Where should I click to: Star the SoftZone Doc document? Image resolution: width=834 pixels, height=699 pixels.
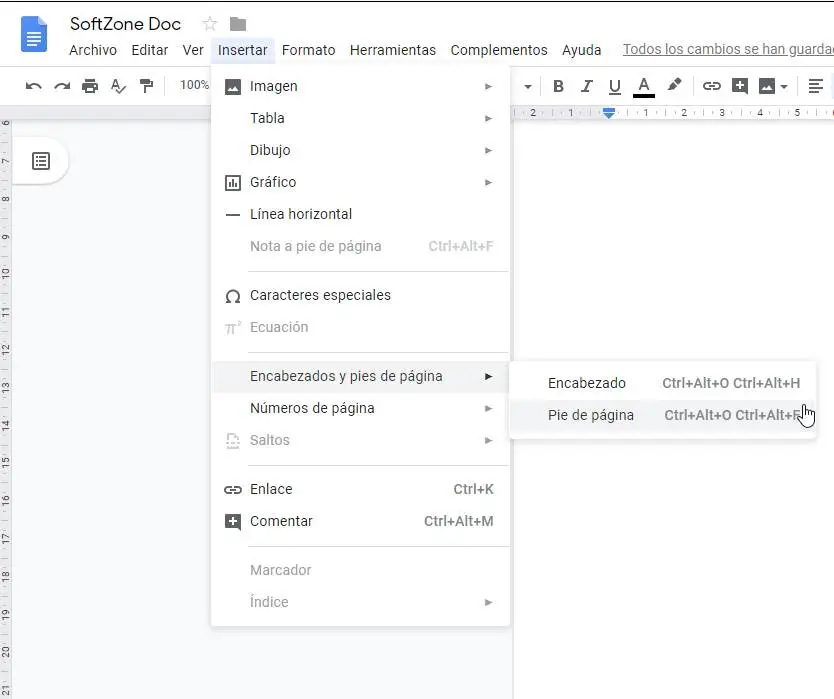click(210, 24)
